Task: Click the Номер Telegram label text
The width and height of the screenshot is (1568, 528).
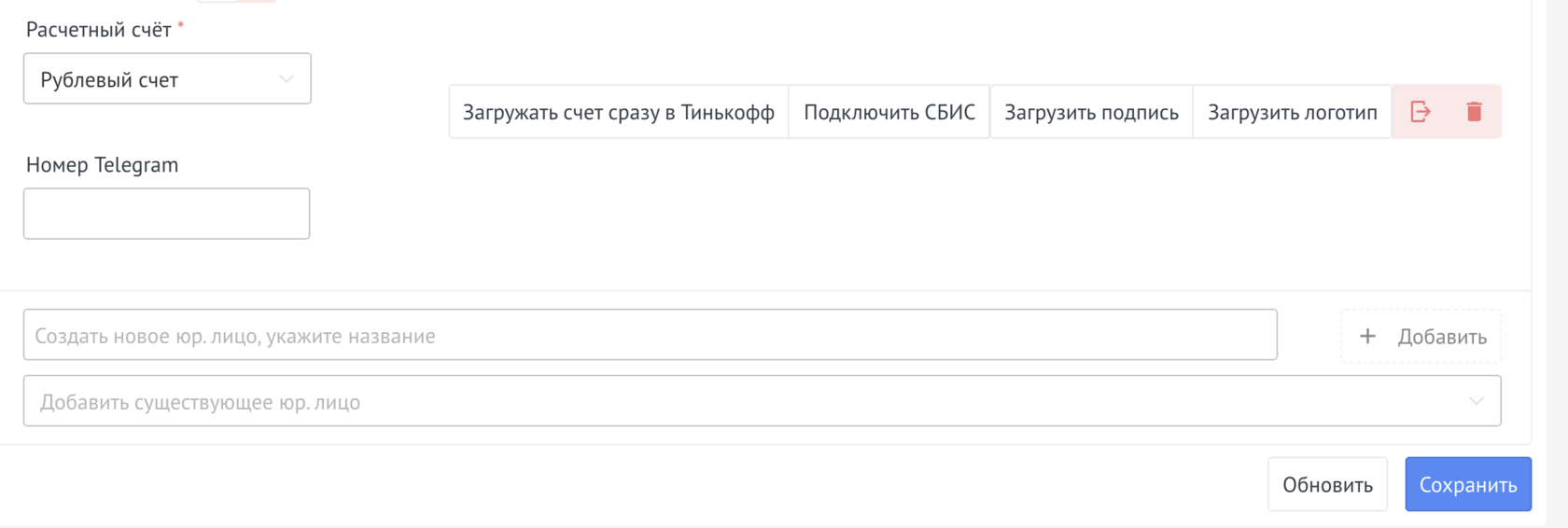Action: tap(102, 165)
